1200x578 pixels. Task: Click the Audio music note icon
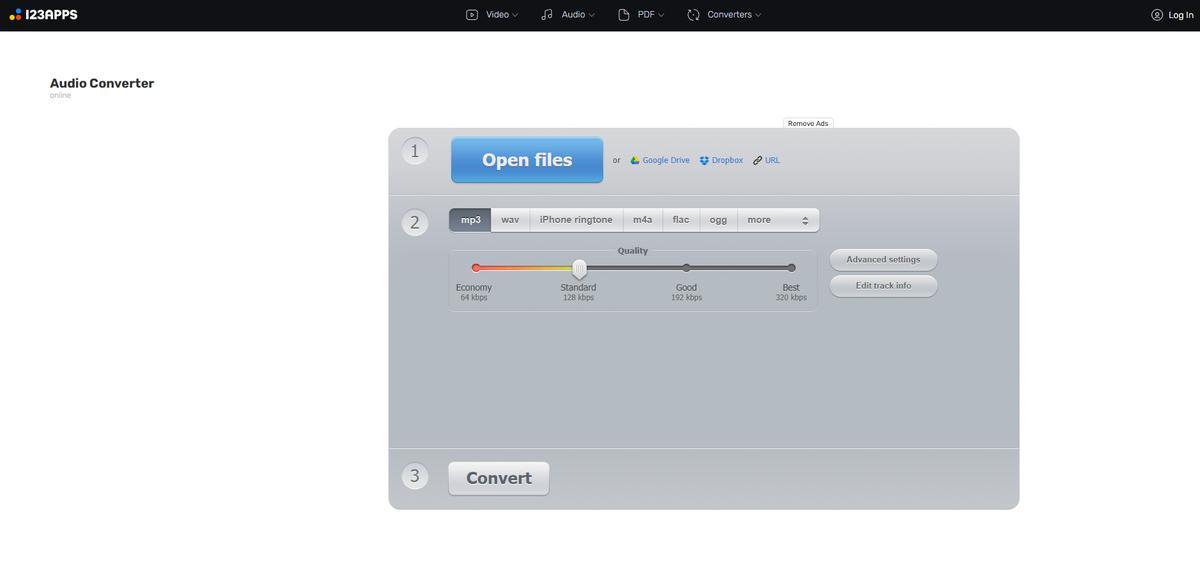[547, 15]
